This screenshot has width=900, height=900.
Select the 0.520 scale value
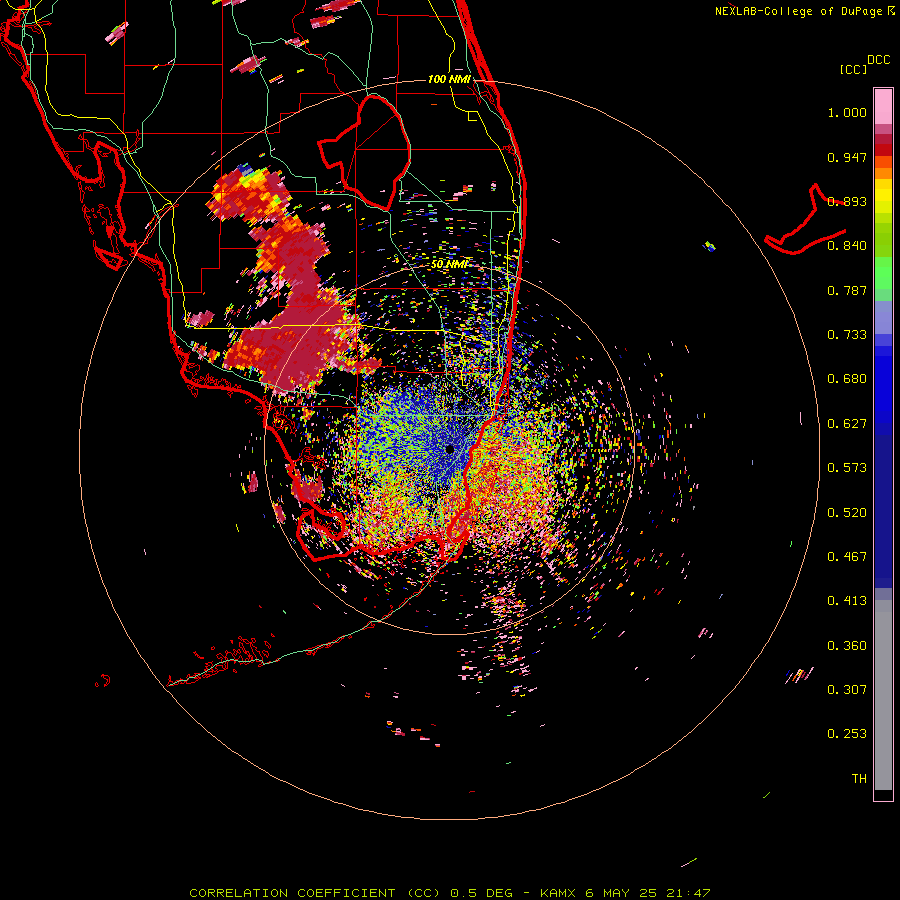(x=847, y=513)
